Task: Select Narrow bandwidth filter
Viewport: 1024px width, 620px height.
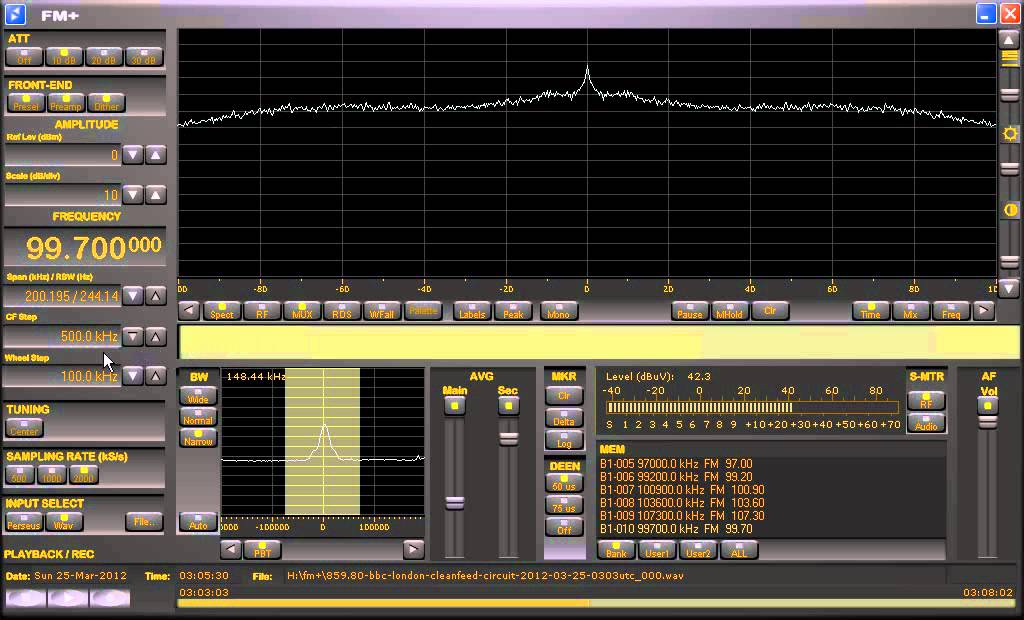Action: coord(198,438)
